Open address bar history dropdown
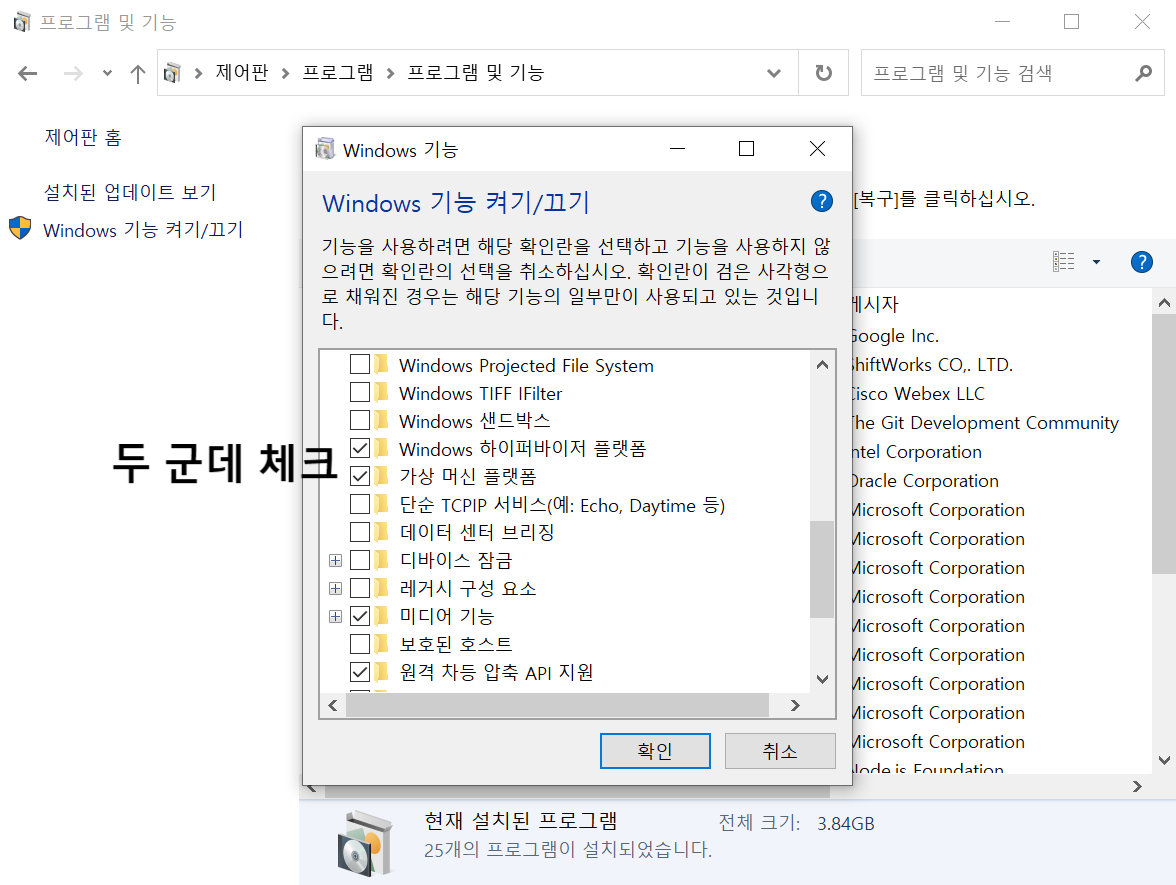Viewport: 1176px width, 885px height. [774, 73]
